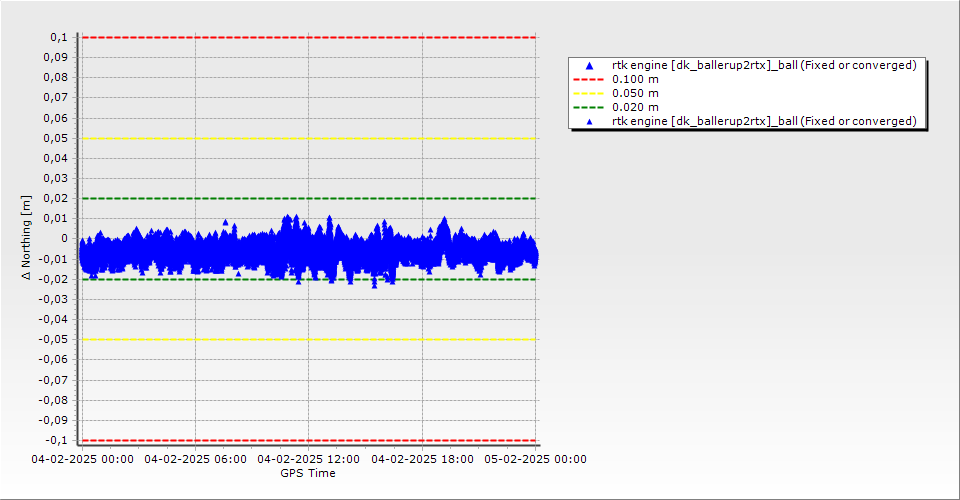
Task: Select the '0.020 m' legend entry
Action: click(635, 108)
